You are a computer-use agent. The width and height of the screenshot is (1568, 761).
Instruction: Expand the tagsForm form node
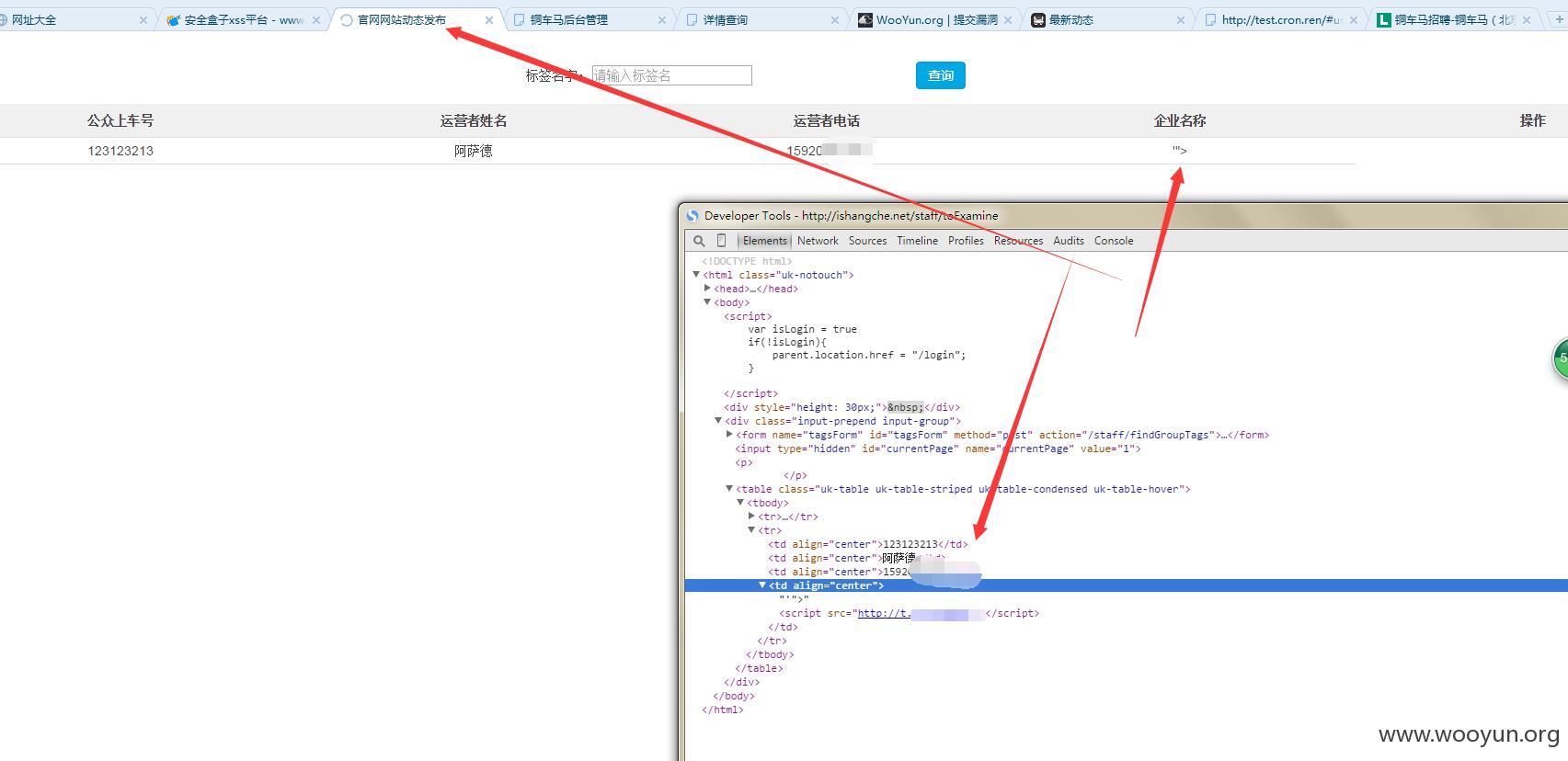pos(729,434)
